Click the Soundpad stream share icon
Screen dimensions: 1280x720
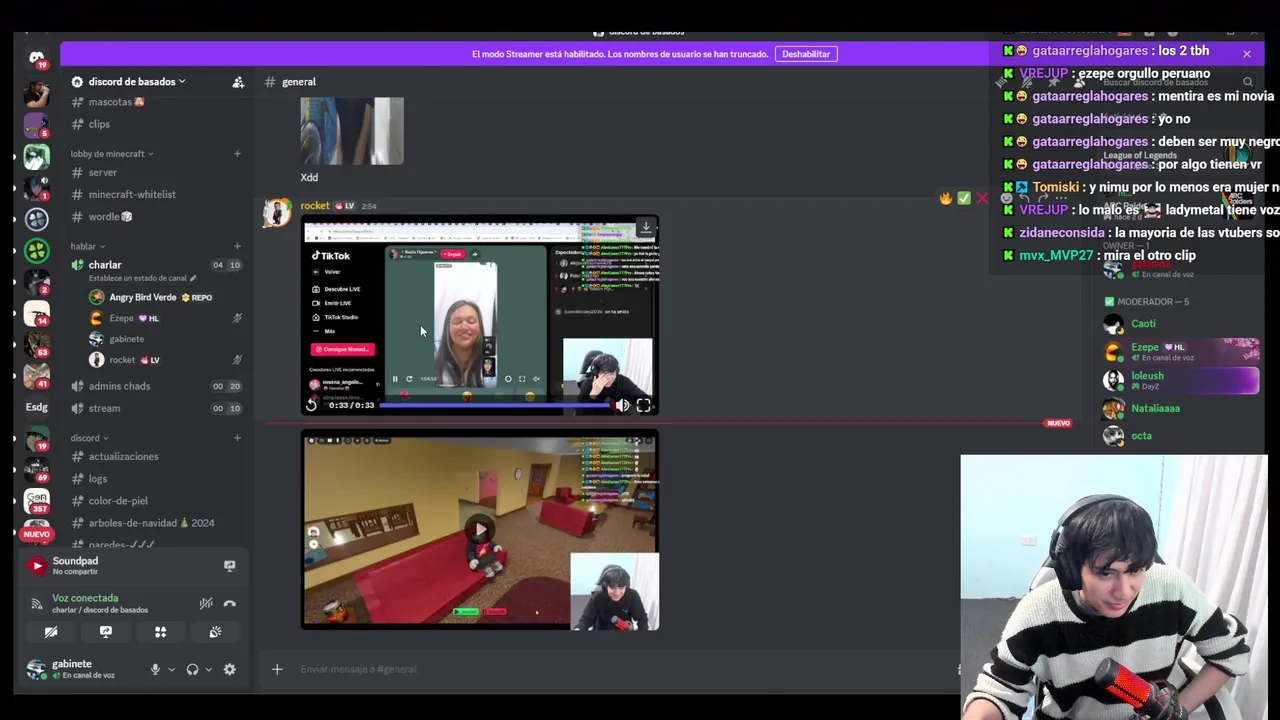[229, 566]
